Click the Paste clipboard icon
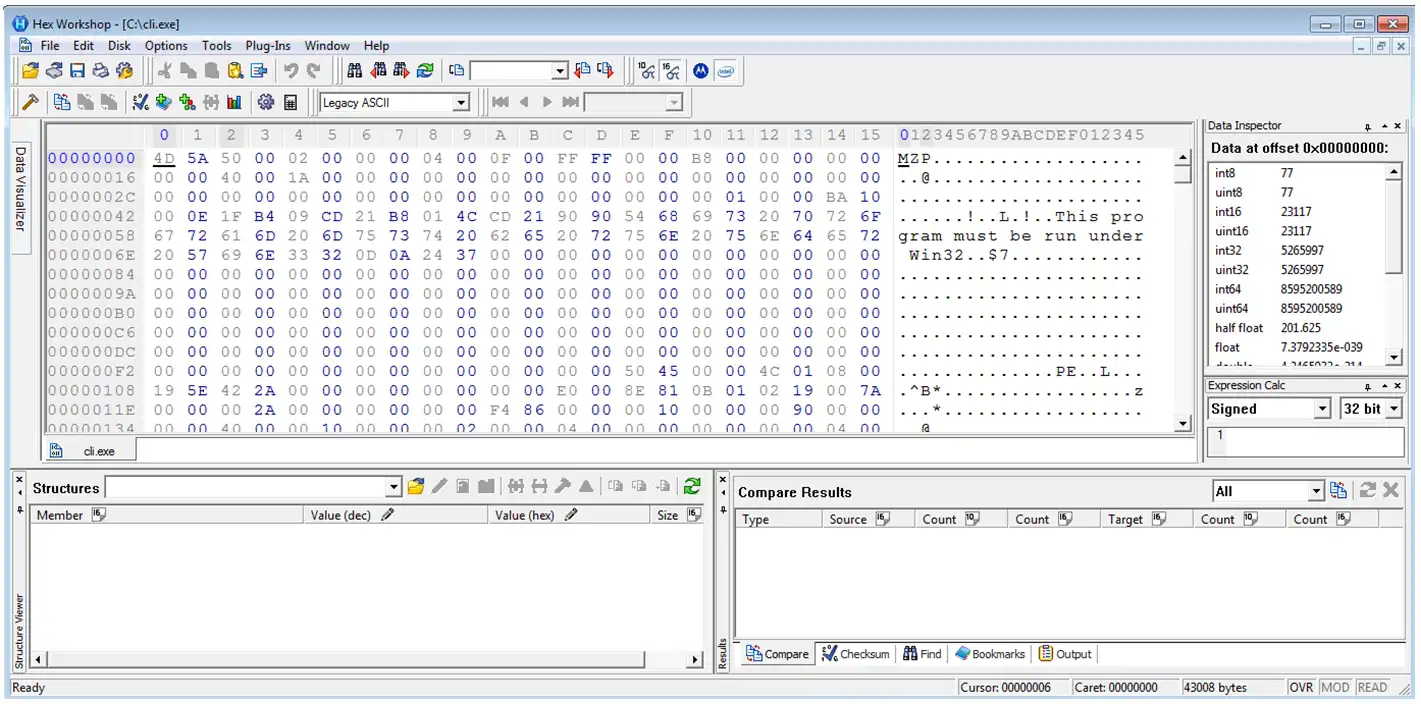This screenshot has width=1421, height=704. (x=235, y=71)
